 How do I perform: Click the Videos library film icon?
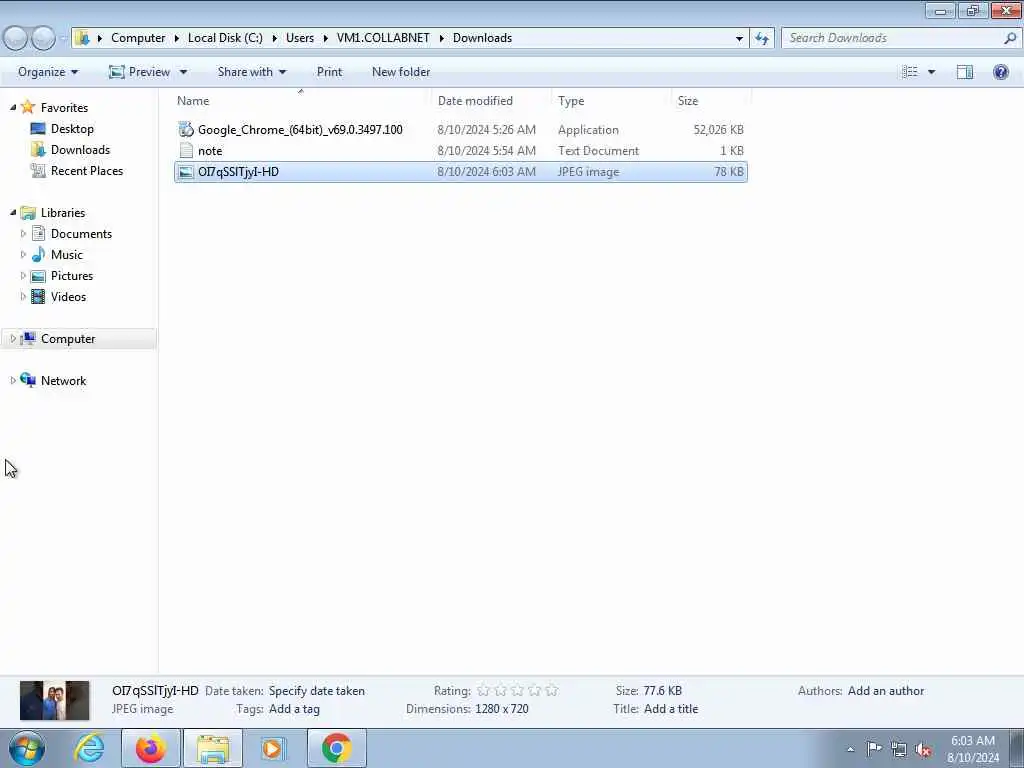click(38, 296)
